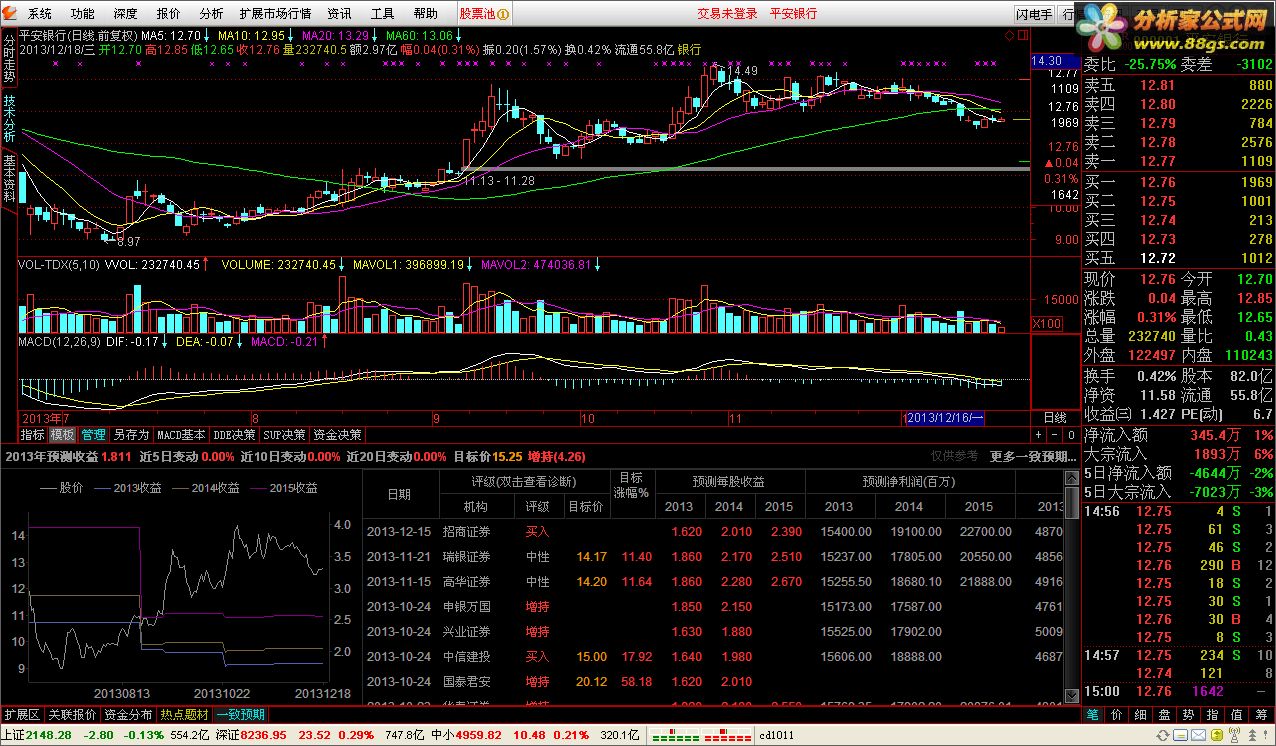Switch to 技术分析 side tab

click(9, 120)
